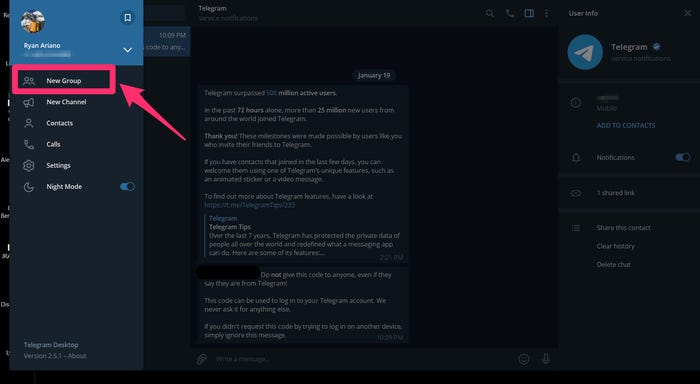Click Share this contact

tap(623, 228)
